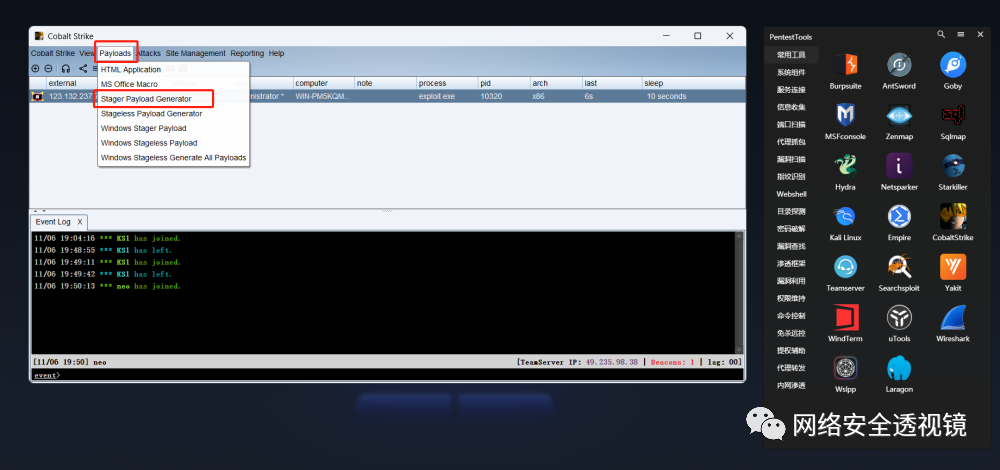
Task: Open the Searchsploit icon
Action: tap(899, 267)
